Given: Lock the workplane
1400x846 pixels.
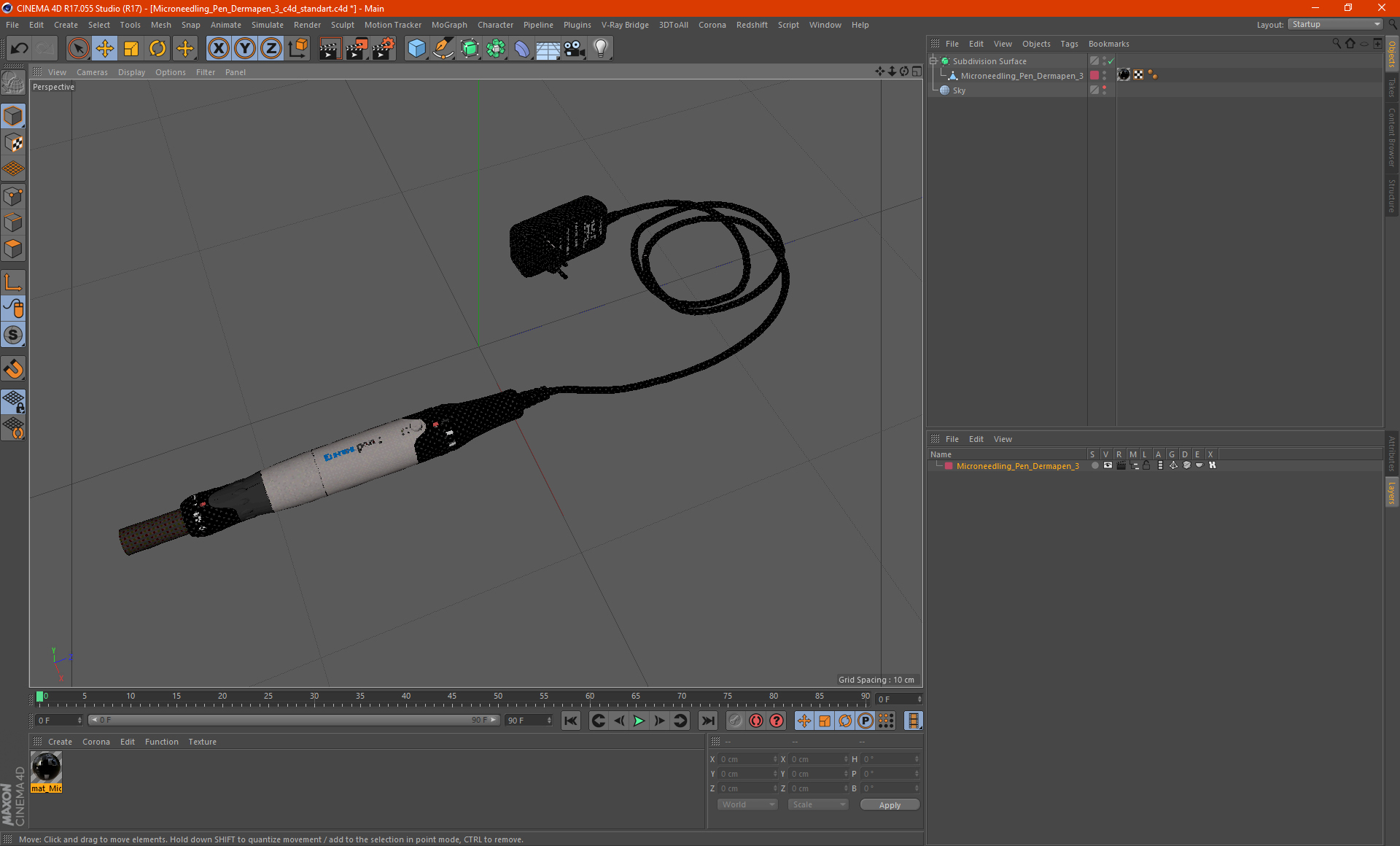Looking at the screenshot, I should pos(13,401).
